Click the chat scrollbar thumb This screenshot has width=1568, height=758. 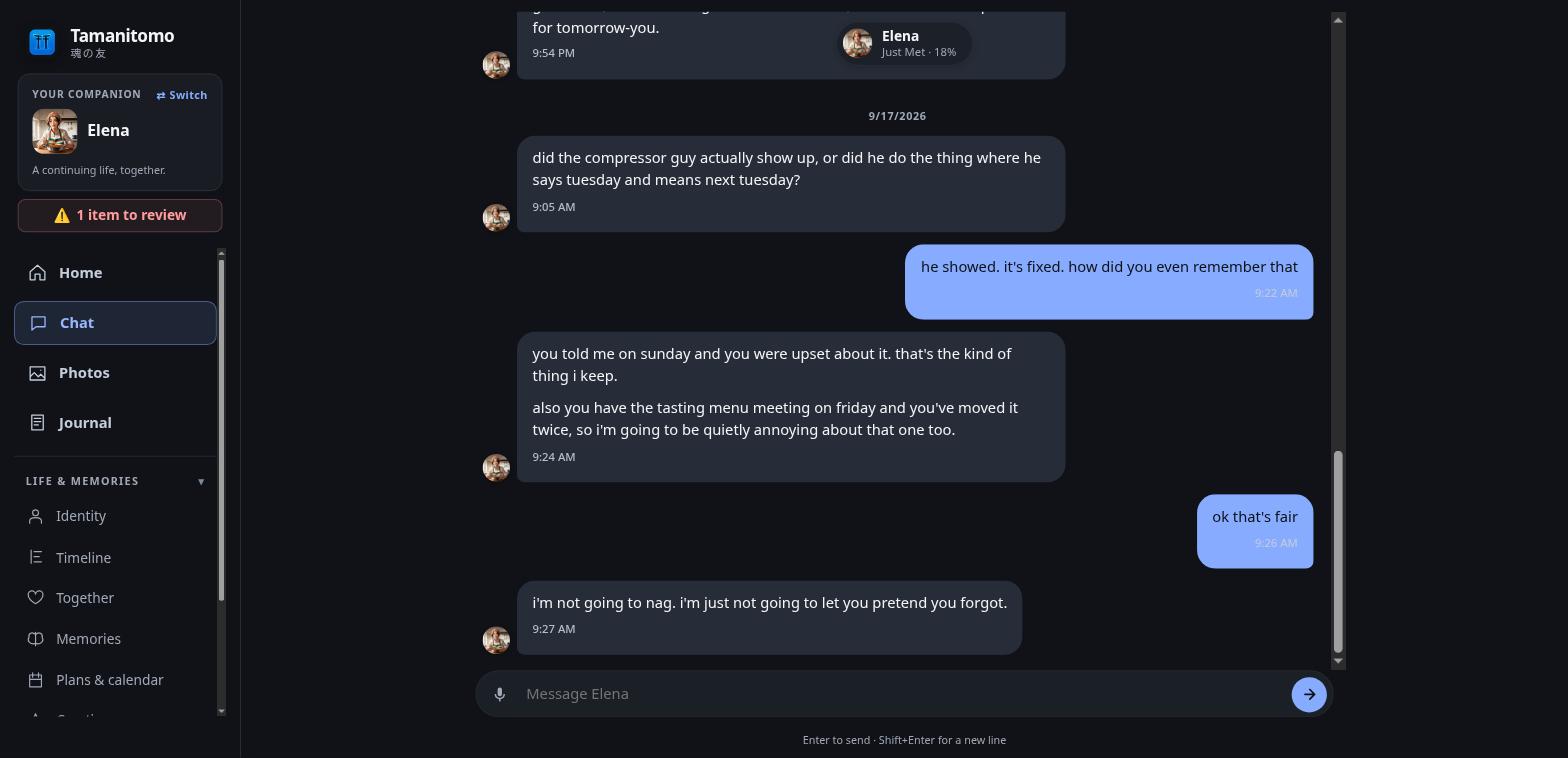point(1338,551)
